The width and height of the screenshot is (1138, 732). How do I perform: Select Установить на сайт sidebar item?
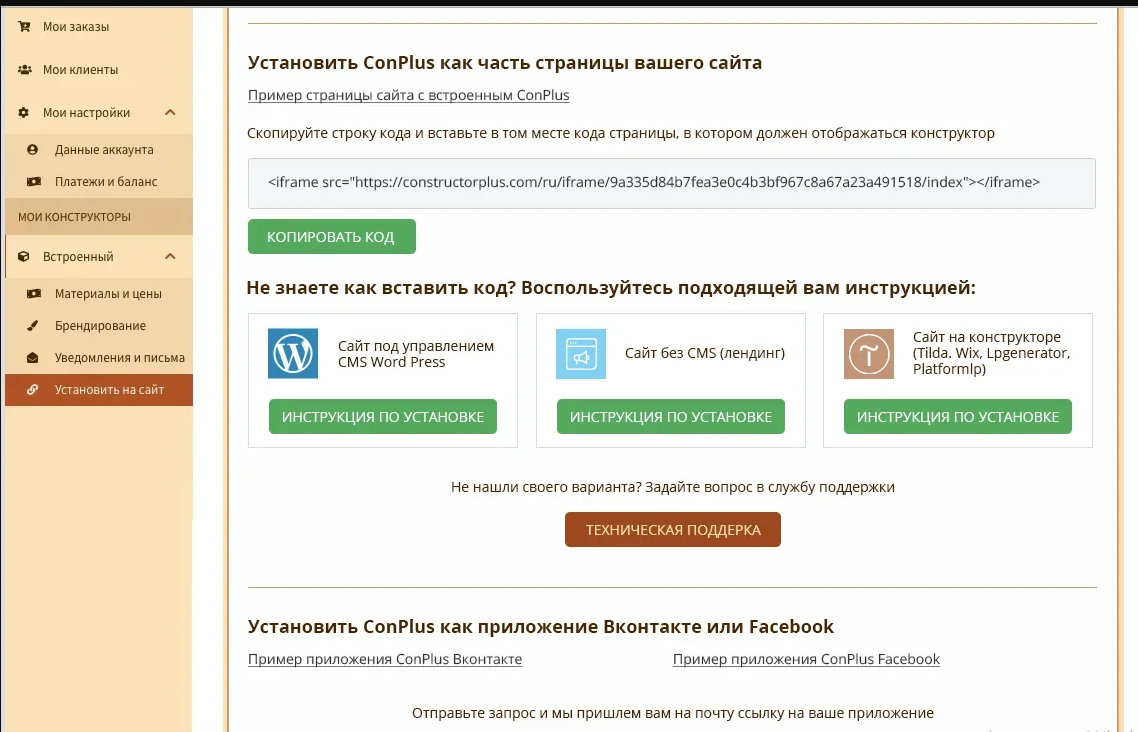(x=109, y=390)
